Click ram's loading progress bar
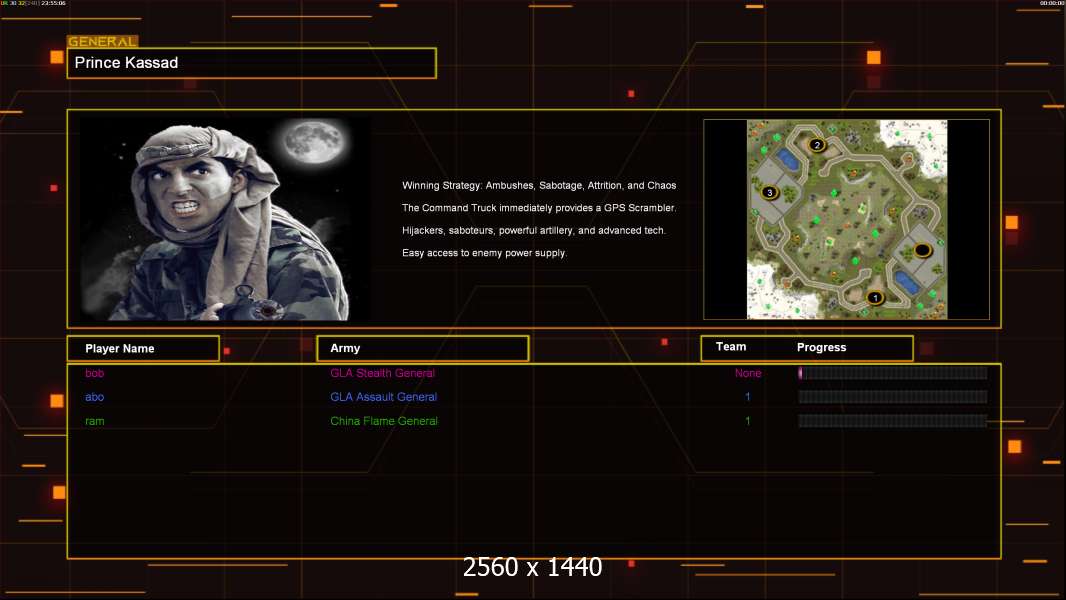 click(892, 421)
